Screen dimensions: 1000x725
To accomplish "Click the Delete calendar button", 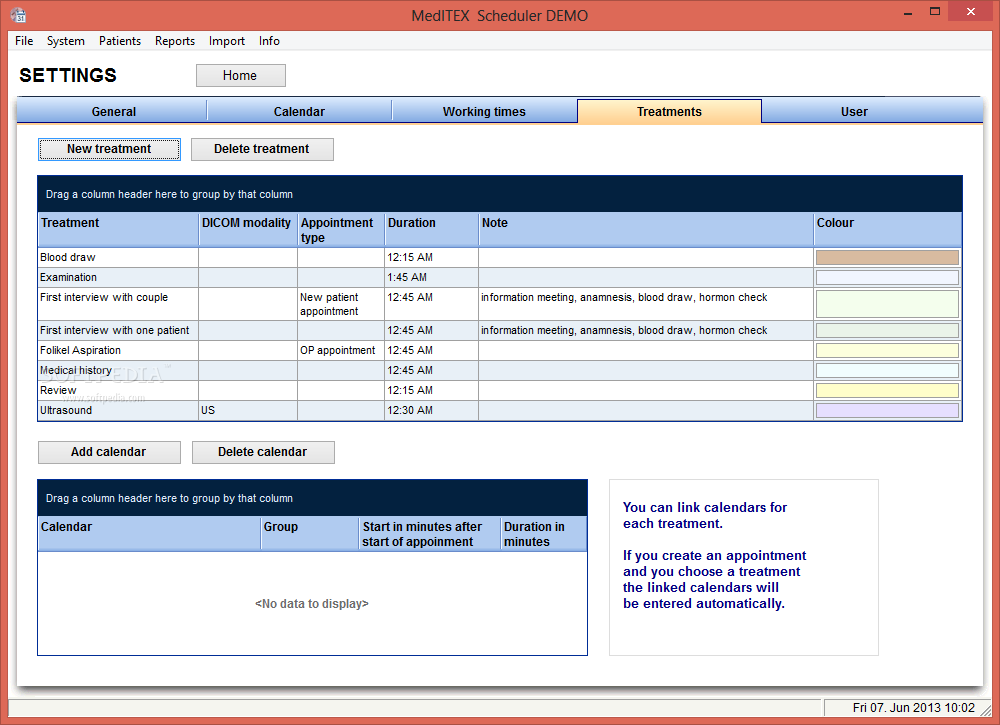I will pyautogui.click(x=263, y=452).
